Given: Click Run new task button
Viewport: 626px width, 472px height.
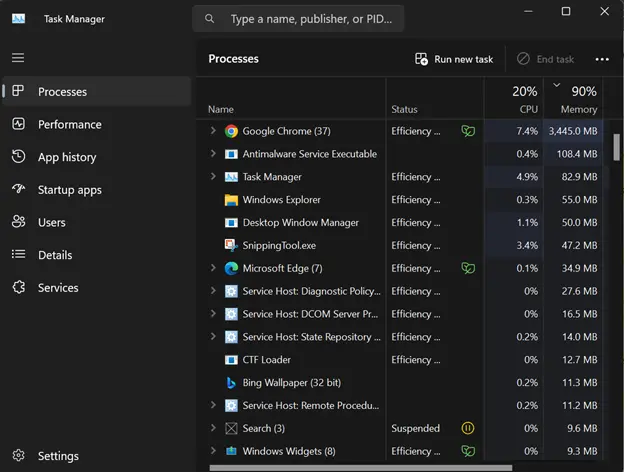Looking at the screenshot, I should [x=454, y=59].
